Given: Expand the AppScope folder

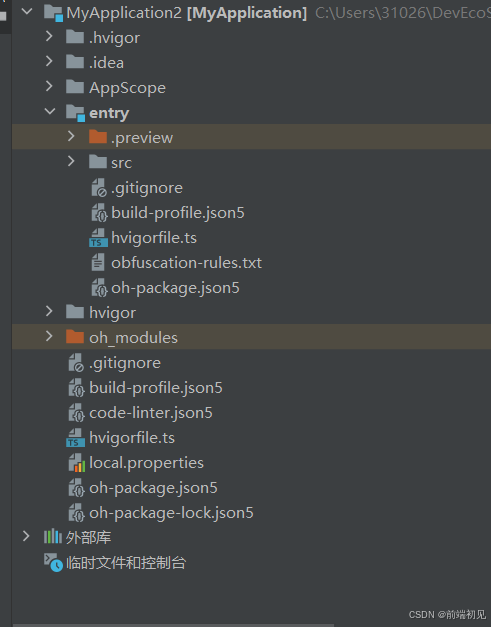Looking at the screenshot, I should (49, 87).
